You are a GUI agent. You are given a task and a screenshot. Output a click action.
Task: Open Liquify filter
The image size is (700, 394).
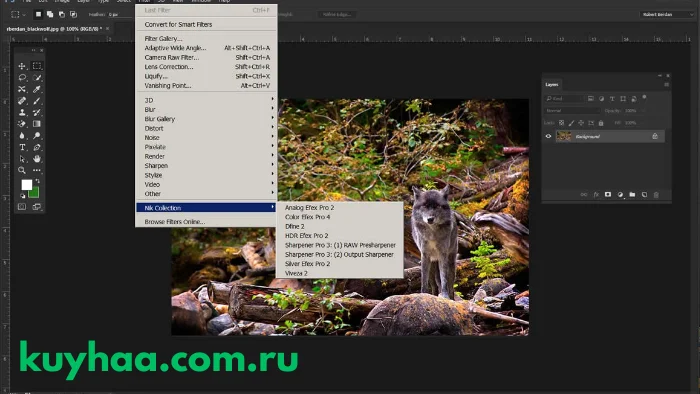click(x=206, y=76)
